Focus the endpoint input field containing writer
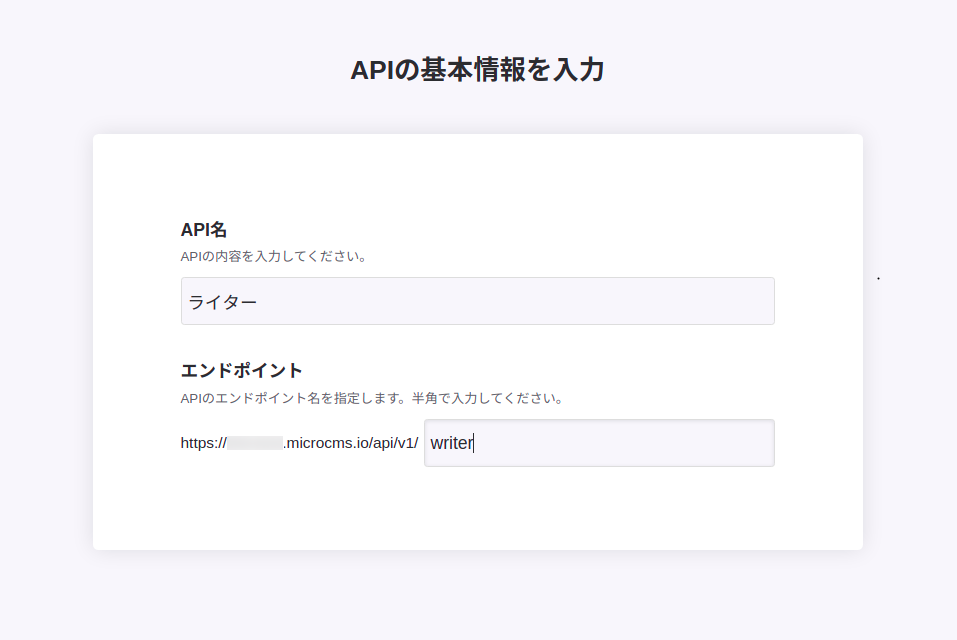957x640 pixels. click(598, 443)
